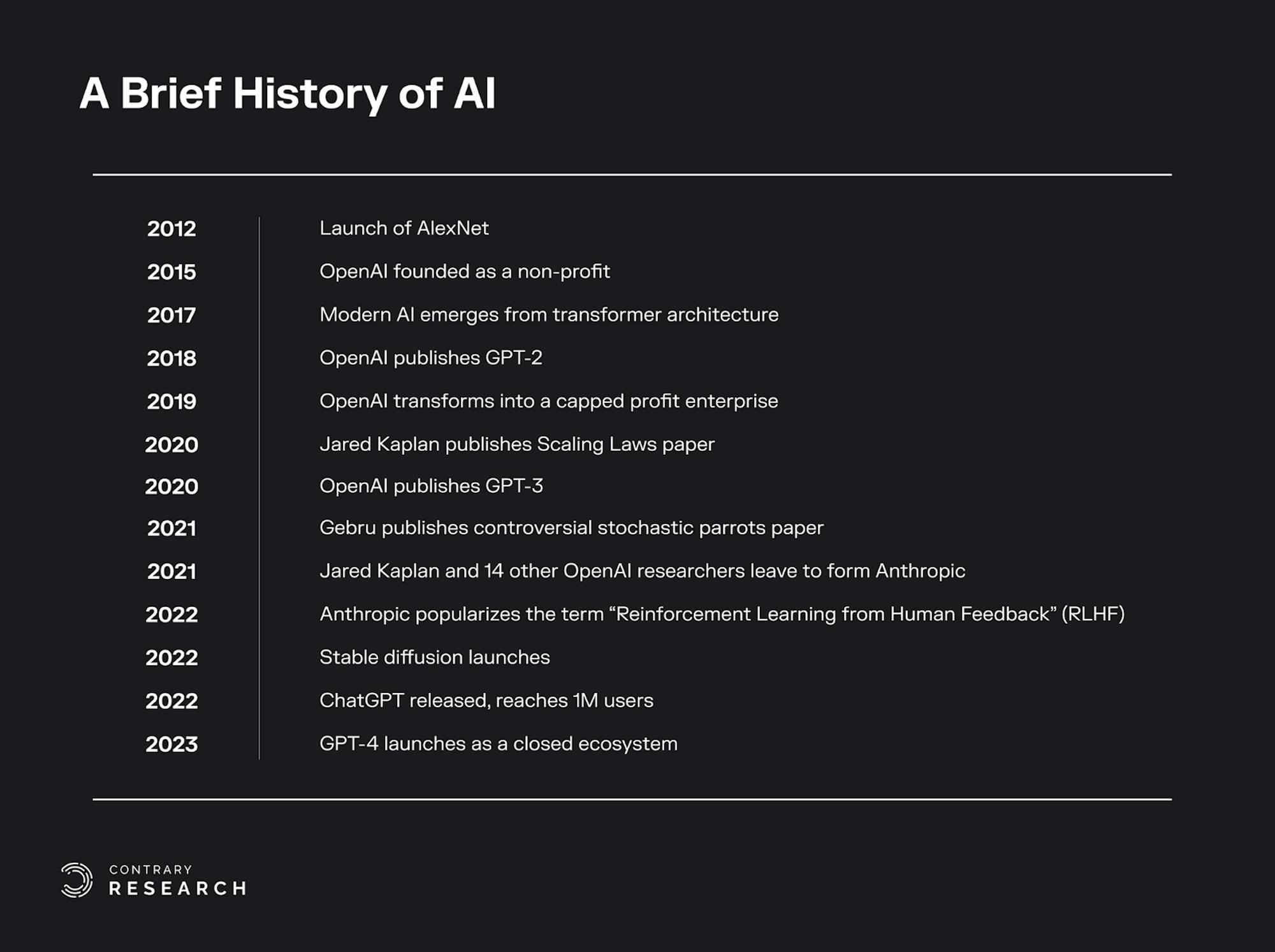Select the 2017 year label

click(171, 315)
